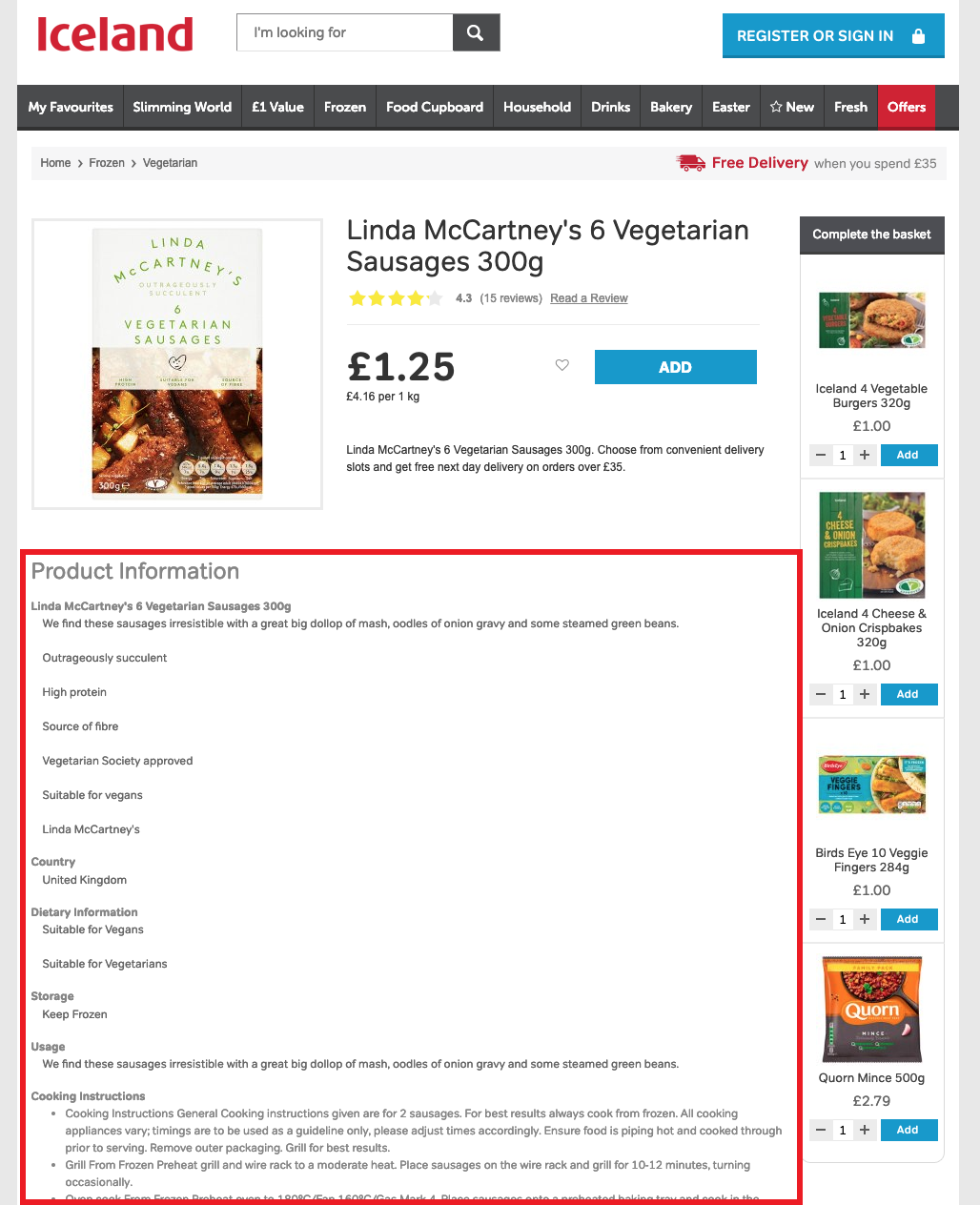Open the Linda McCartney sausages product image
980x1205 pixels.
click(x=177, y=364)
